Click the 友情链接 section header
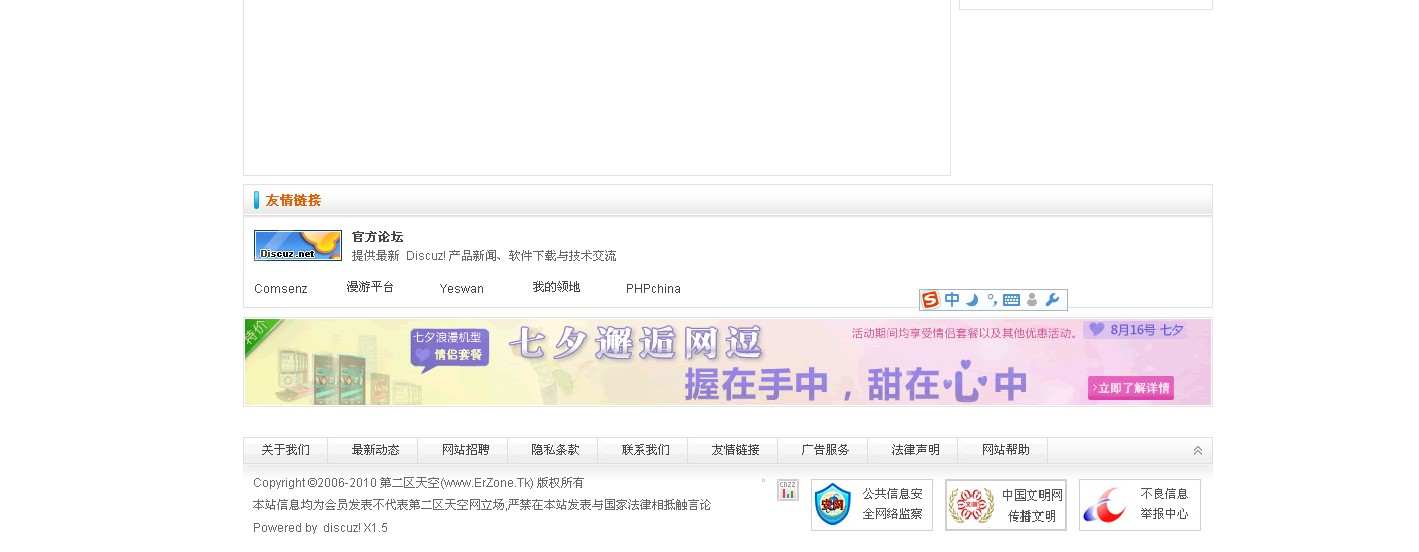The height and width of the screenshot is (552, 1419). [293, 200]
